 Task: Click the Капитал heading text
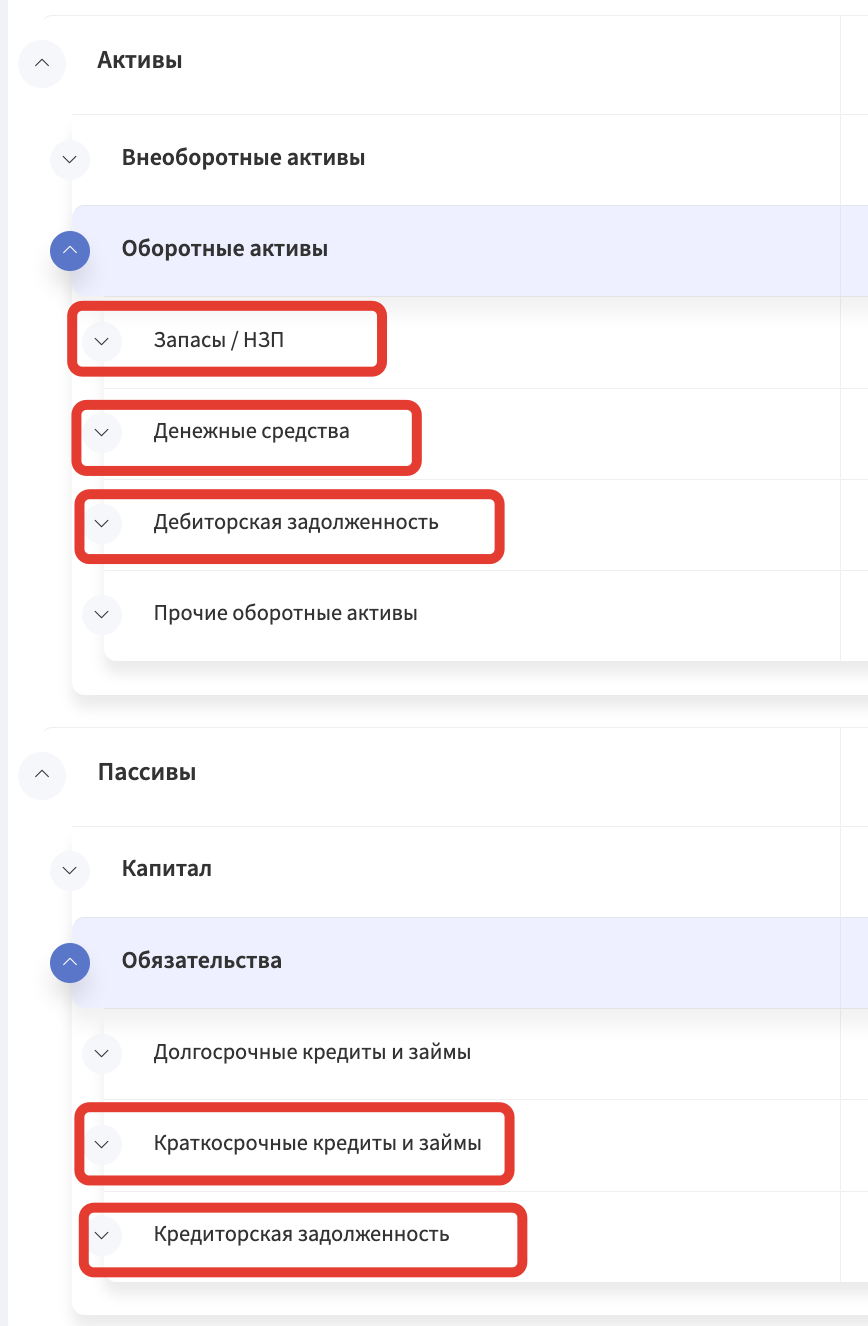point(167,869)
